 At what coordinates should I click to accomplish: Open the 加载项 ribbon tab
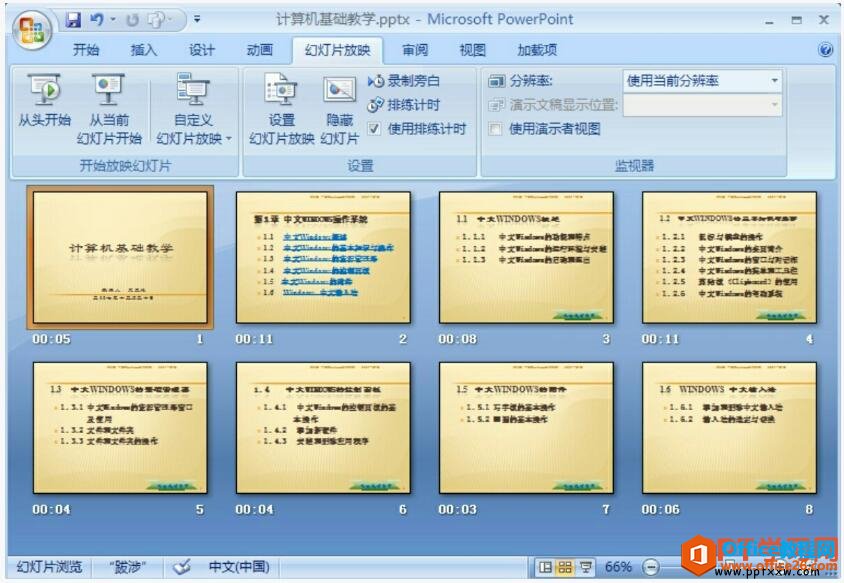pos(537,50)
